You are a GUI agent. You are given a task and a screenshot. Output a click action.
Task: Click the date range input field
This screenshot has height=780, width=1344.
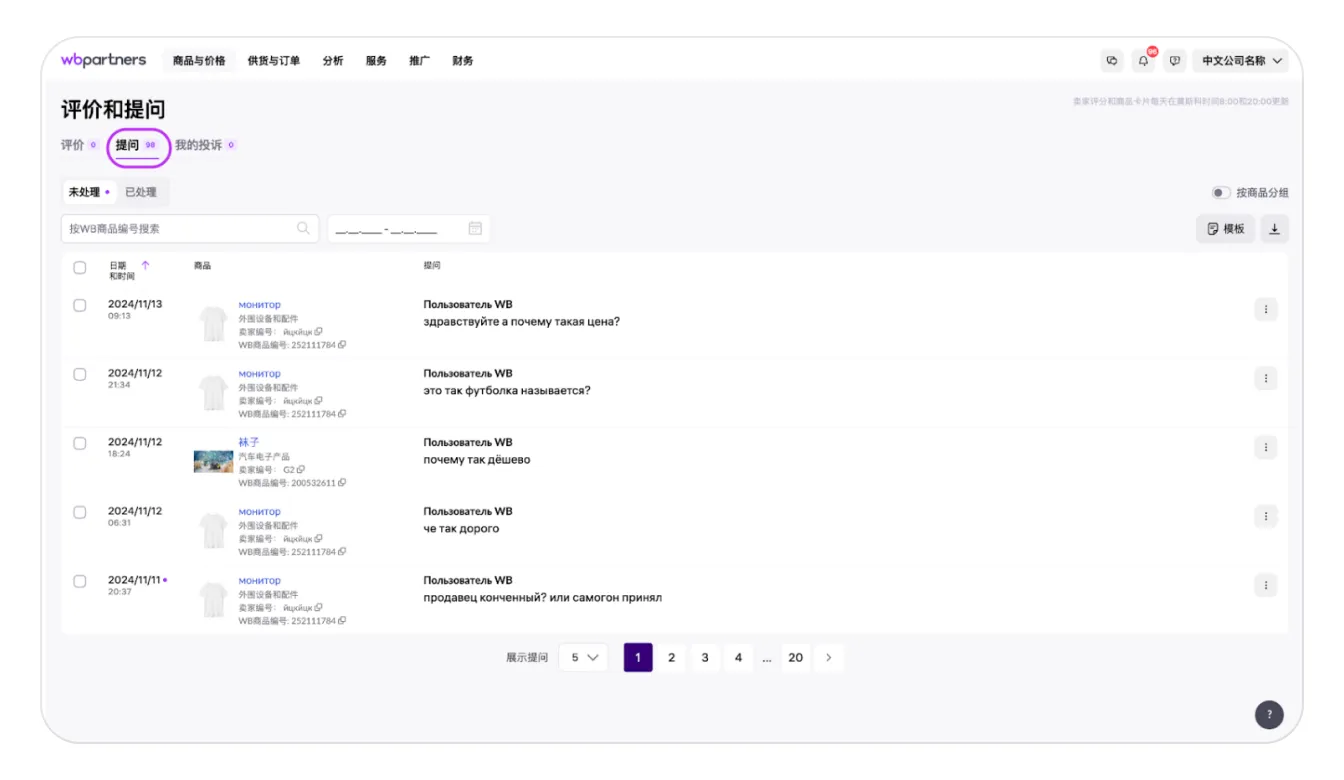(x=409, y=229)
